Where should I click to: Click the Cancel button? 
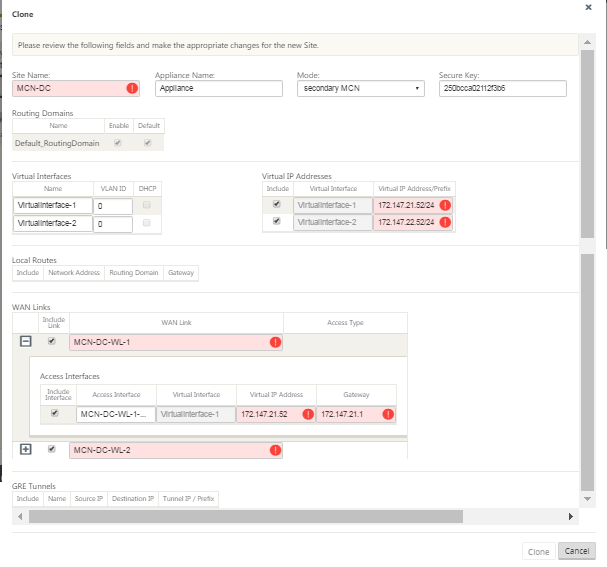(577, 551)
